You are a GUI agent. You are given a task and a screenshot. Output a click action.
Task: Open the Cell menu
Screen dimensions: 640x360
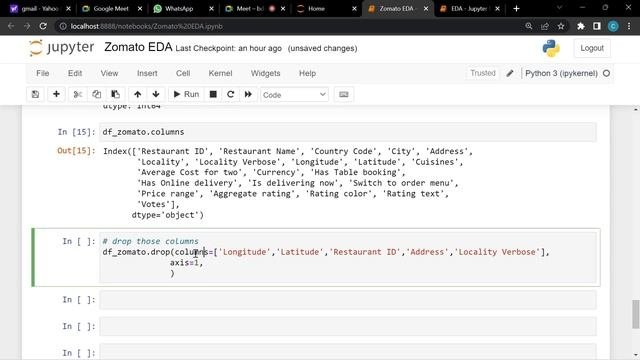(x=183, y=73)
